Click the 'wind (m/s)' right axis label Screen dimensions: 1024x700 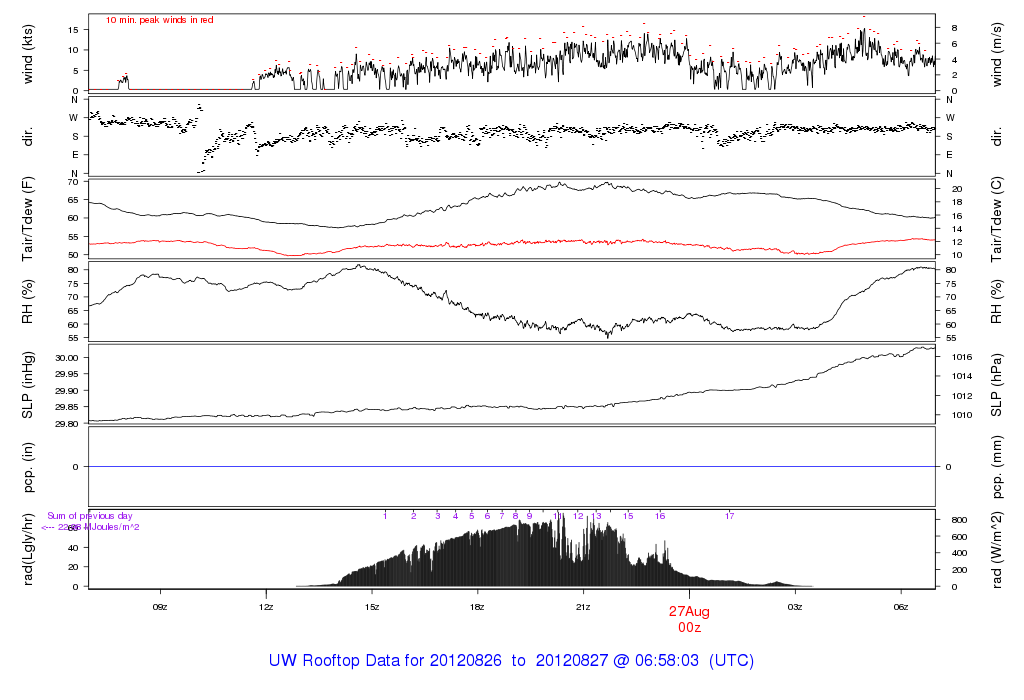[x=996, y=53]
